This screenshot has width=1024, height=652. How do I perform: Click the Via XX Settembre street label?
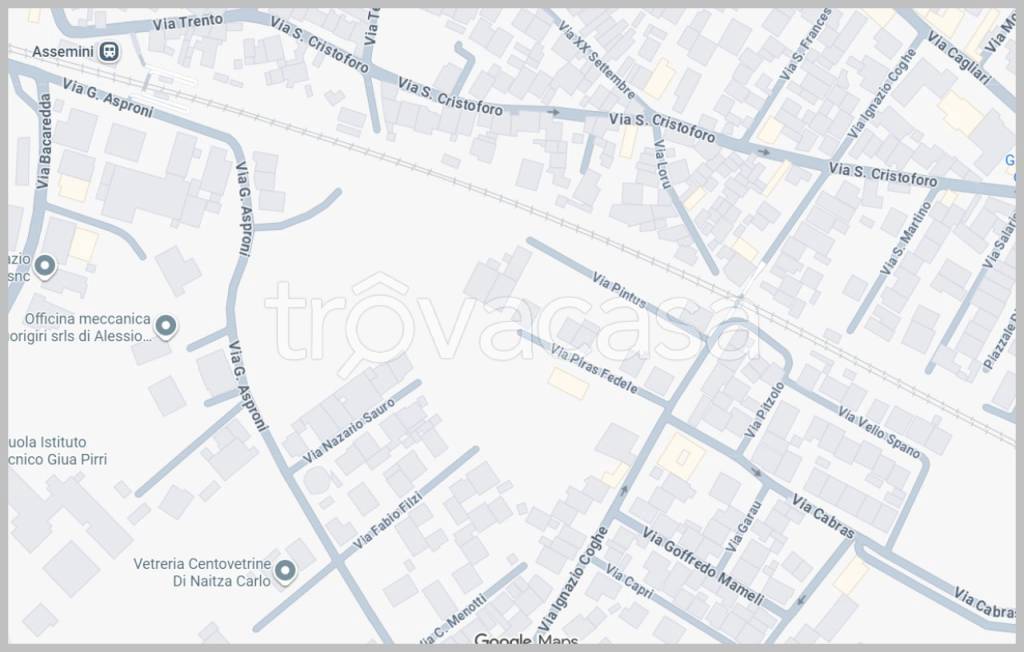click(596, 59)
